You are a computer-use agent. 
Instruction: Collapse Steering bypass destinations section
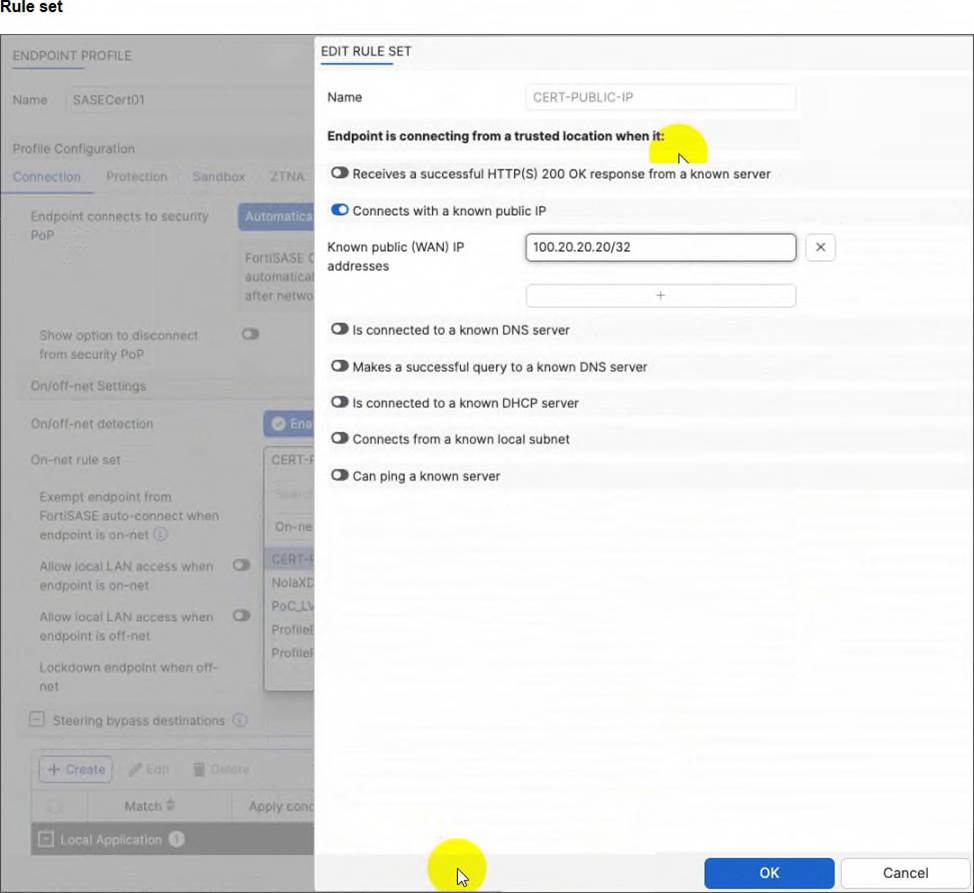point(37,720)
